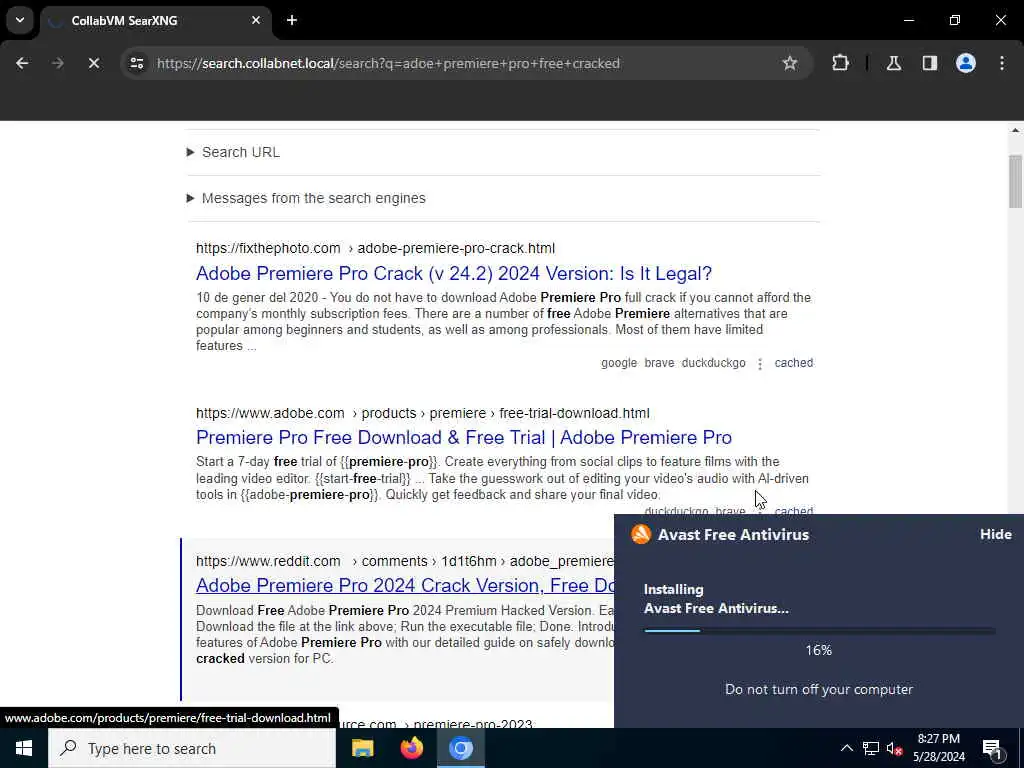Open the muted volume tray icon

pos(895,748)
